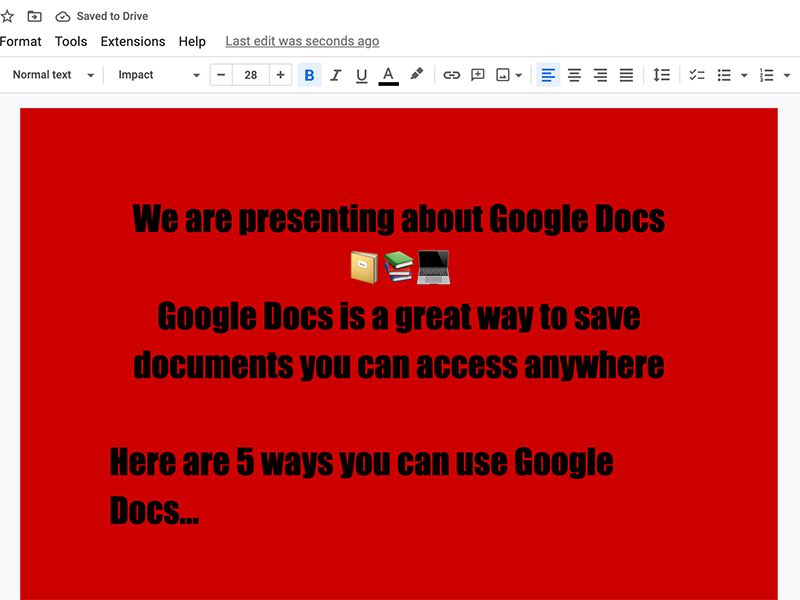Open the line spacing icon

(x=661, y=74)
